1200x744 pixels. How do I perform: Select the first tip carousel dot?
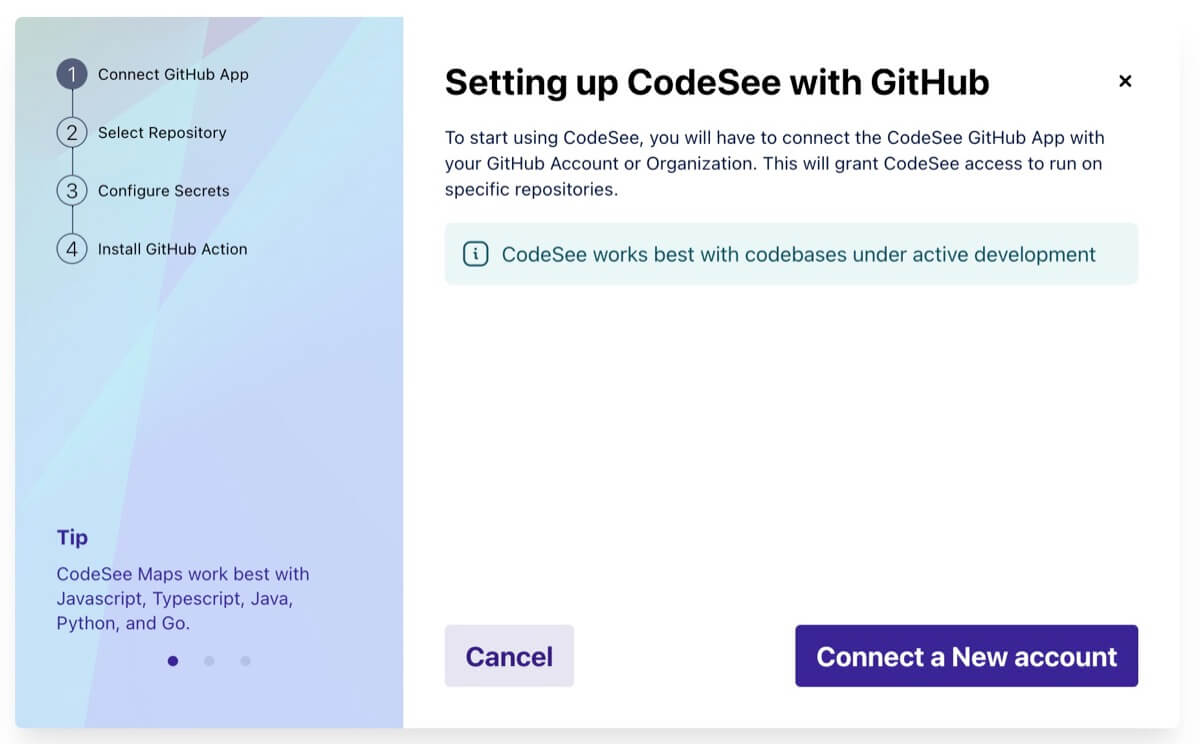coord(173,661)
